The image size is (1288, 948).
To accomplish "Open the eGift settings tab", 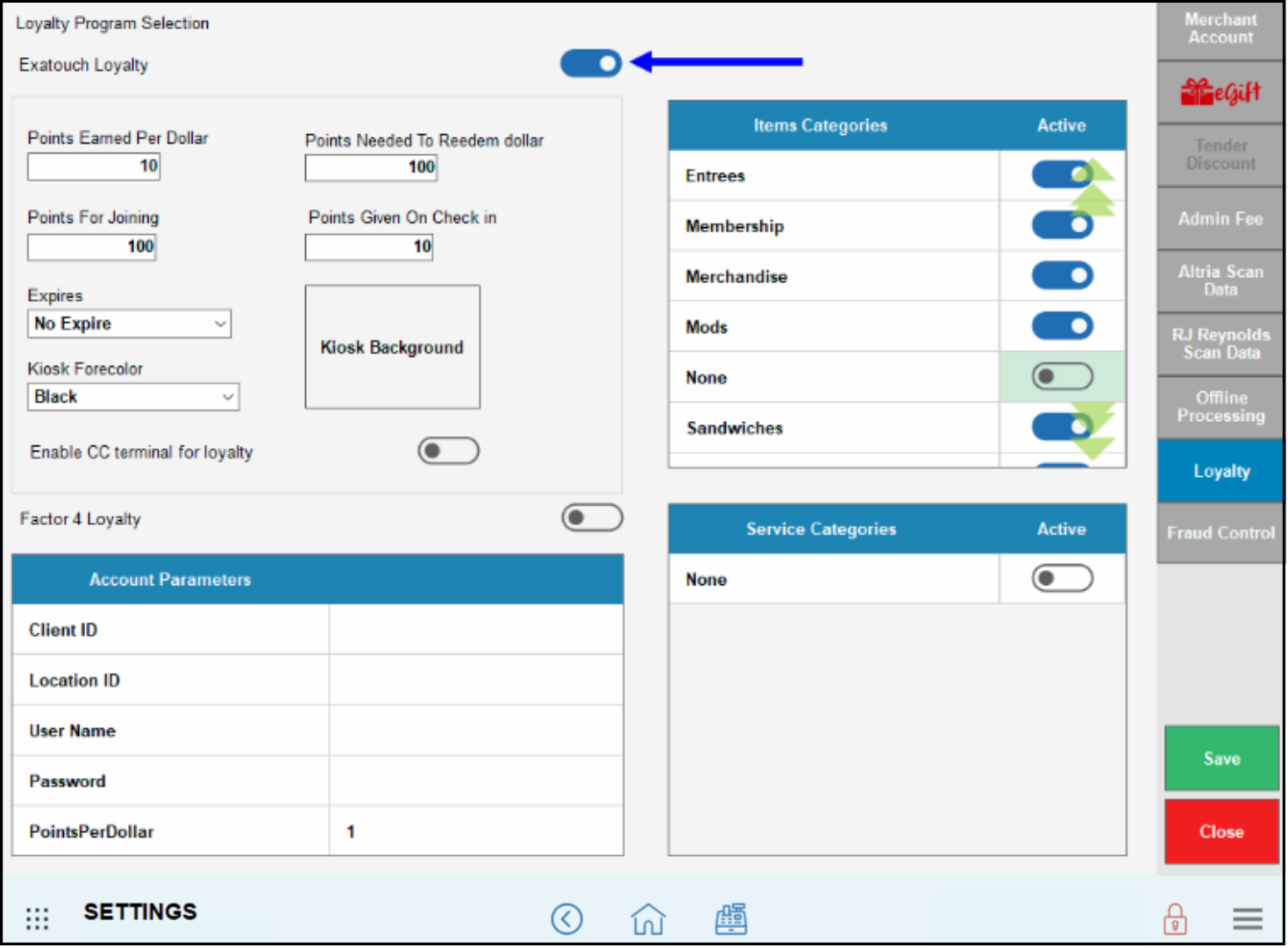I will tap(1220, 92).
